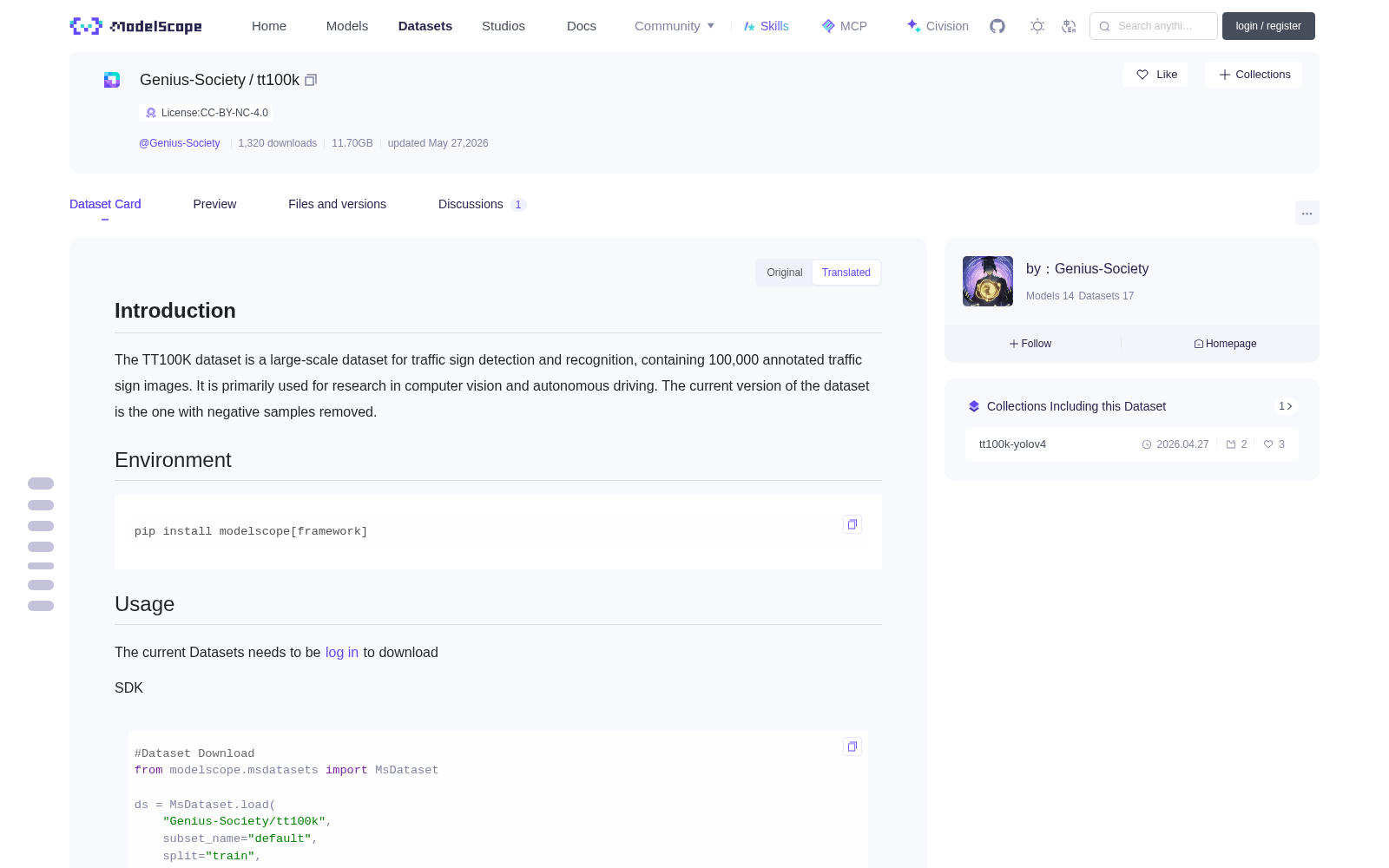Click the License CC-BY-NC-4.0 badge
This screenshot has width=1389, height=868.
[x=206, y=113]
